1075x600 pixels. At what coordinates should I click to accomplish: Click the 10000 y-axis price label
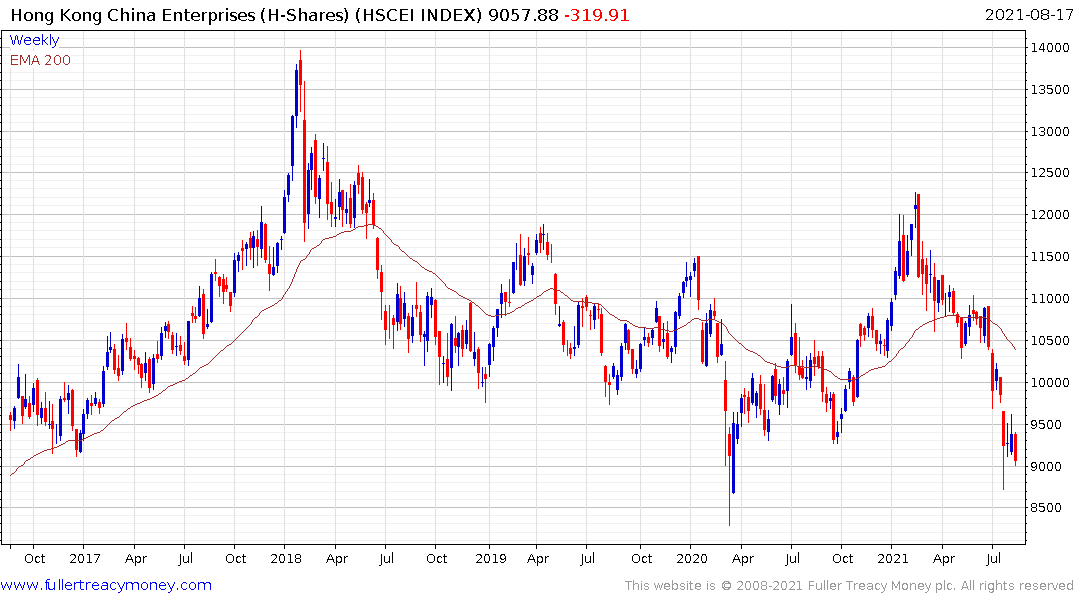point(1050,383)
